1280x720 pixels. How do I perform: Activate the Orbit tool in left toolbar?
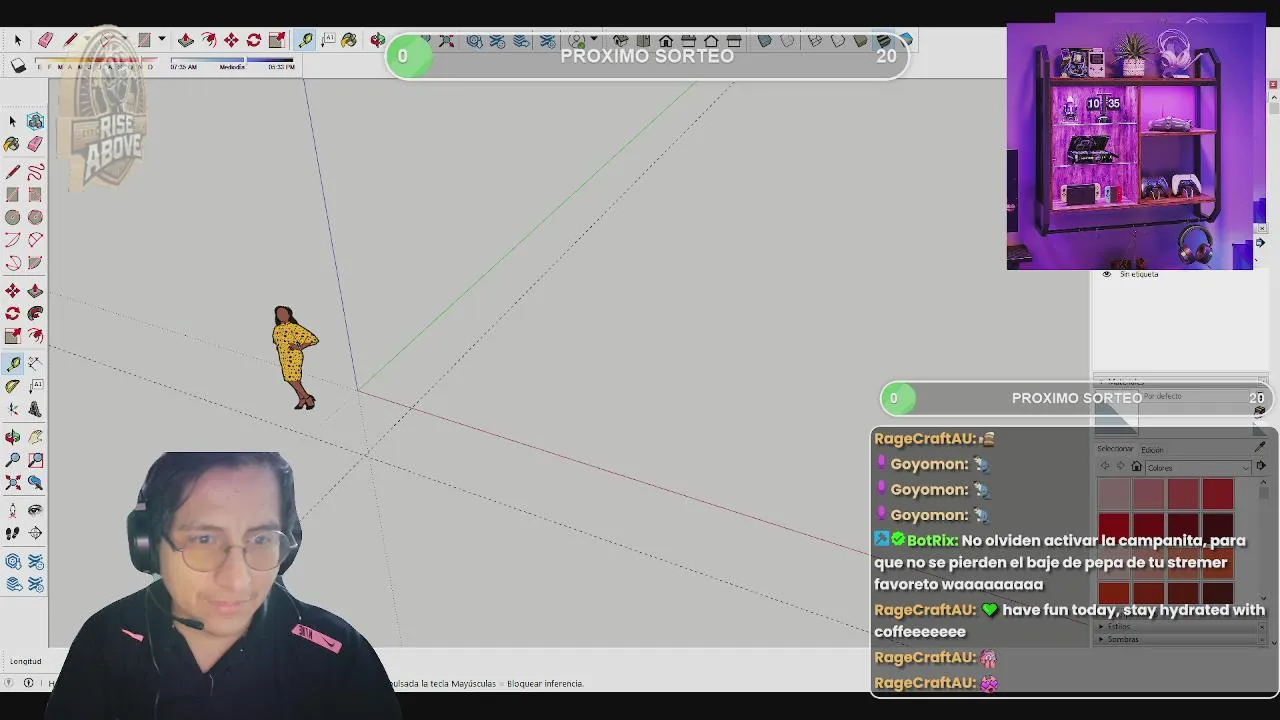tap(13, 437)
